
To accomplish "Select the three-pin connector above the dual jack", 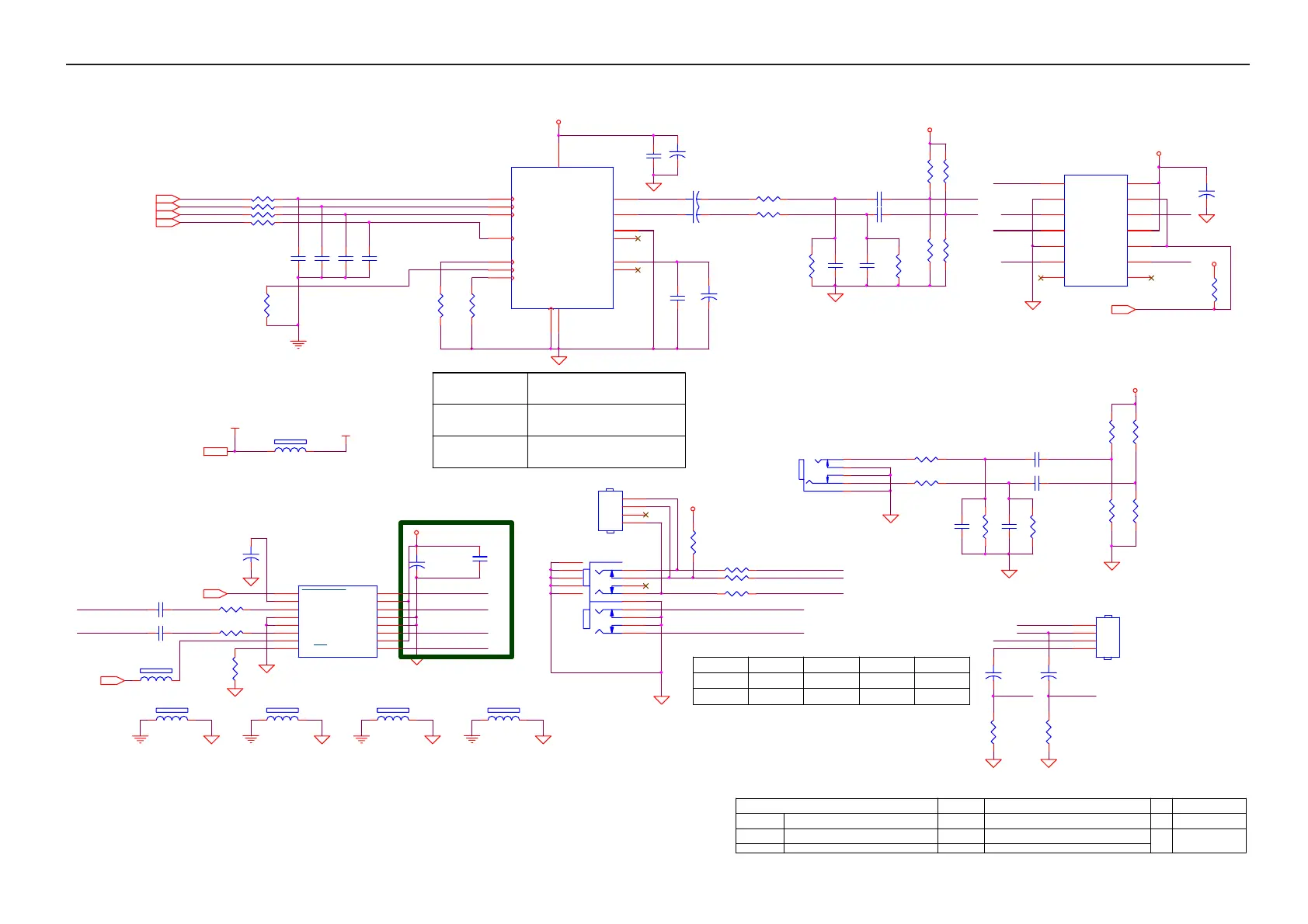I will [x=611, y=510].
